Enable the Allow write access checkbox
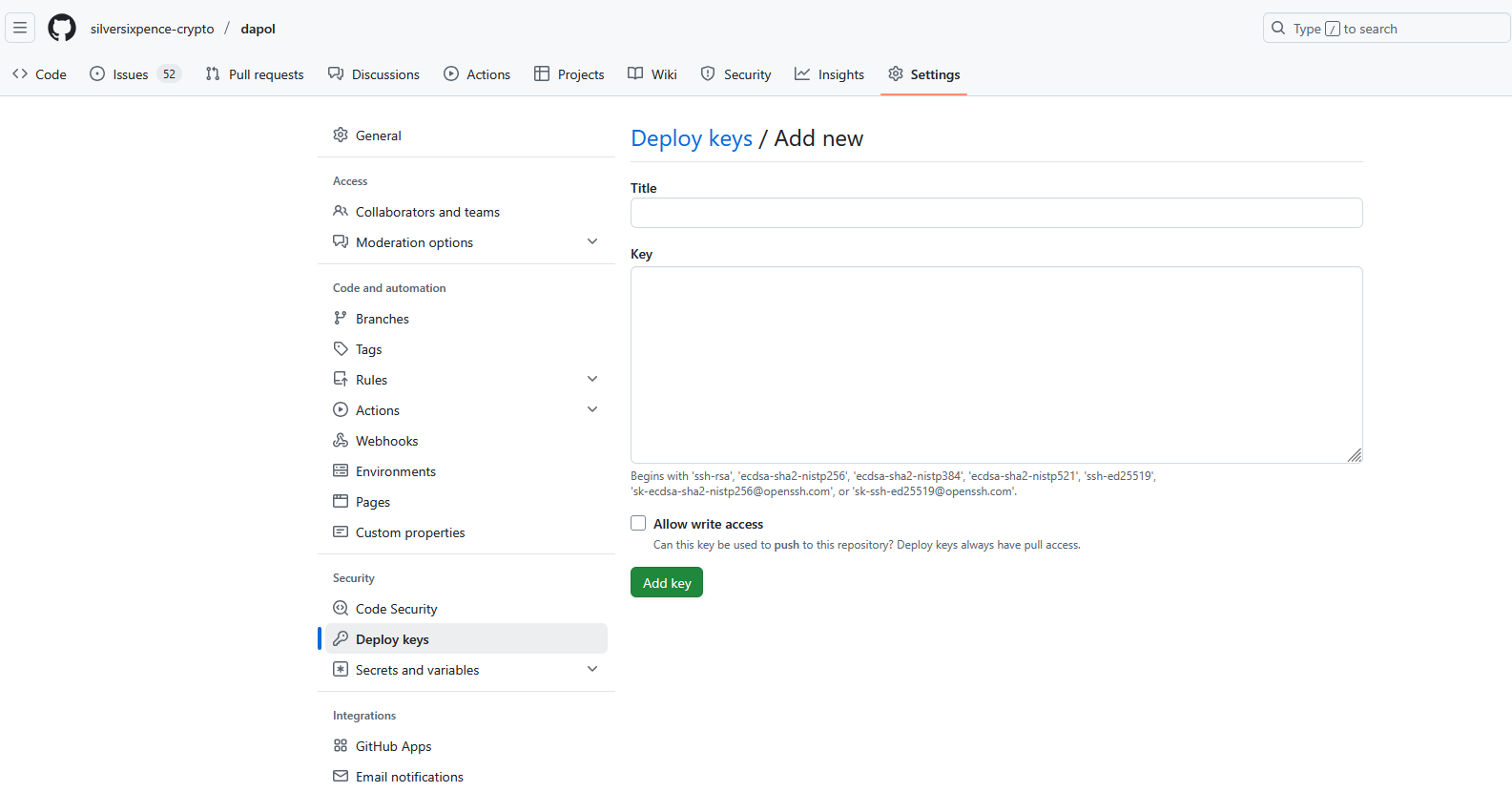Image resolution: width=1512 pixels, height=792 pixels. pyautogui.click(x=638, y=524)
